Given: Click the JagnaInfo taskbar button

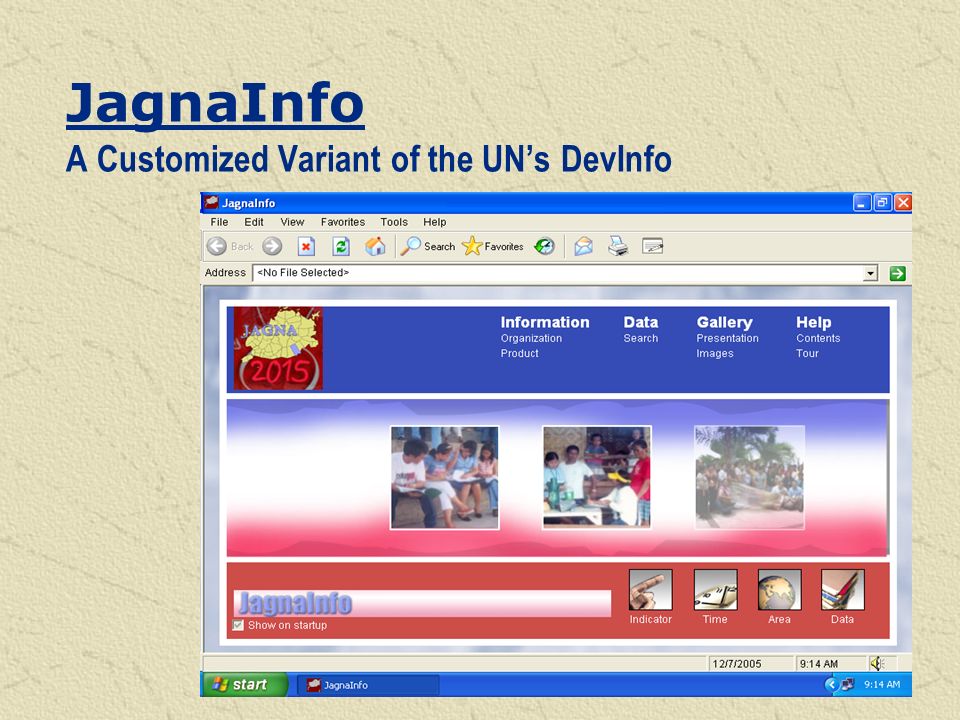Looking at the screenshot, I should [x=368, y=685].
